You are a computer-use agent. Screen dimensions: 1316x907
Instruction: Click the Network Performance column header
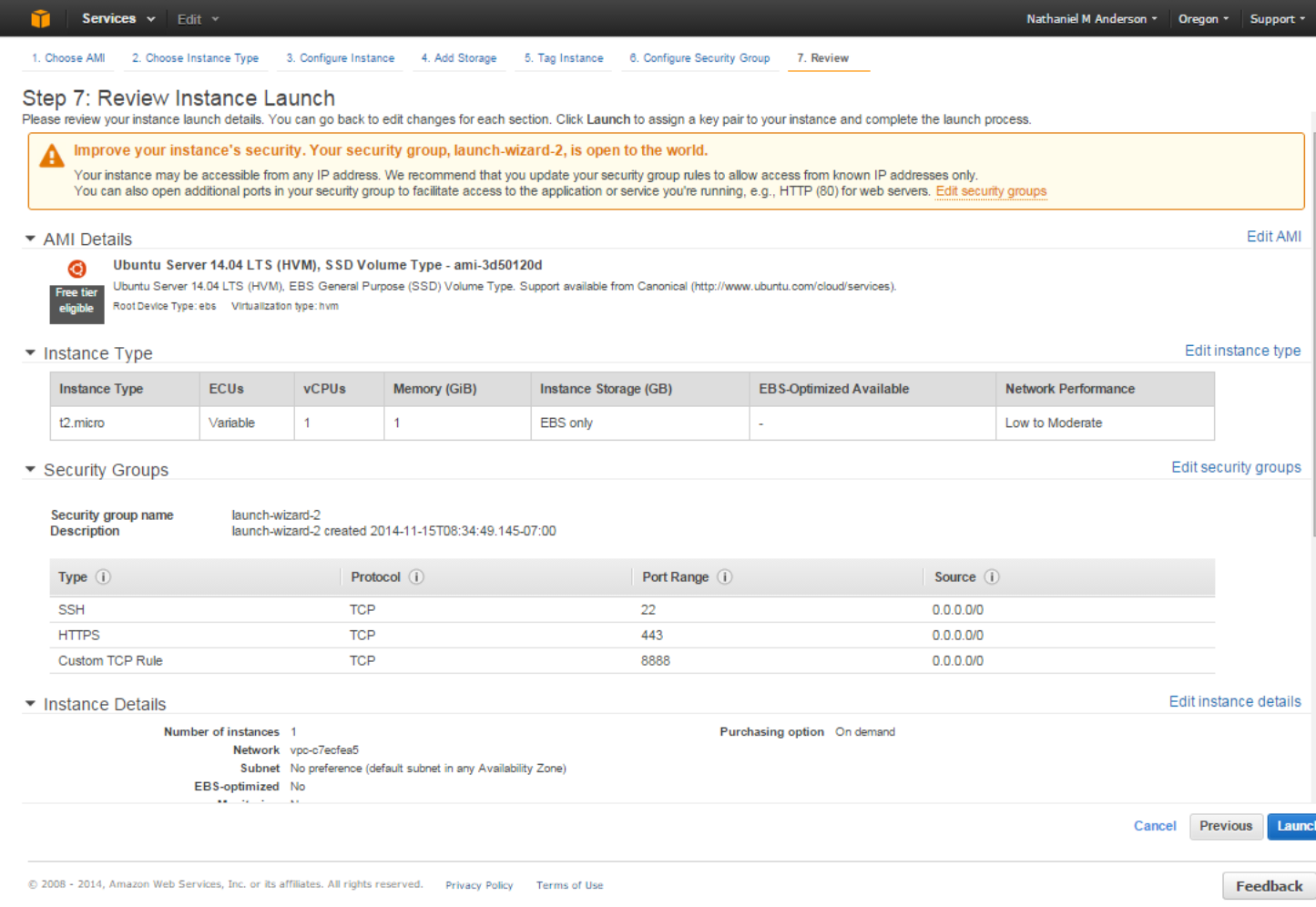coord(1105,389)
